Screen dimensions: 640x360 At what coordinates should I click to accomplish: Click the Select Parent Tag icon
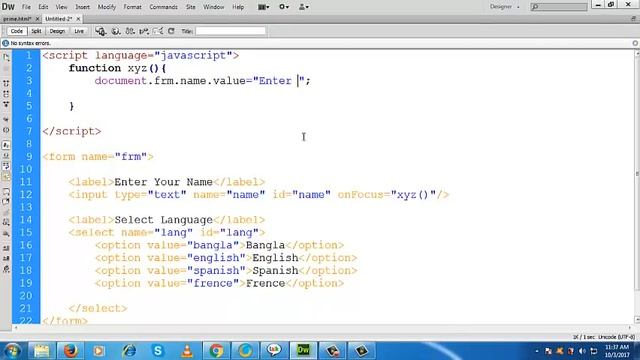[x=6, y=119]
